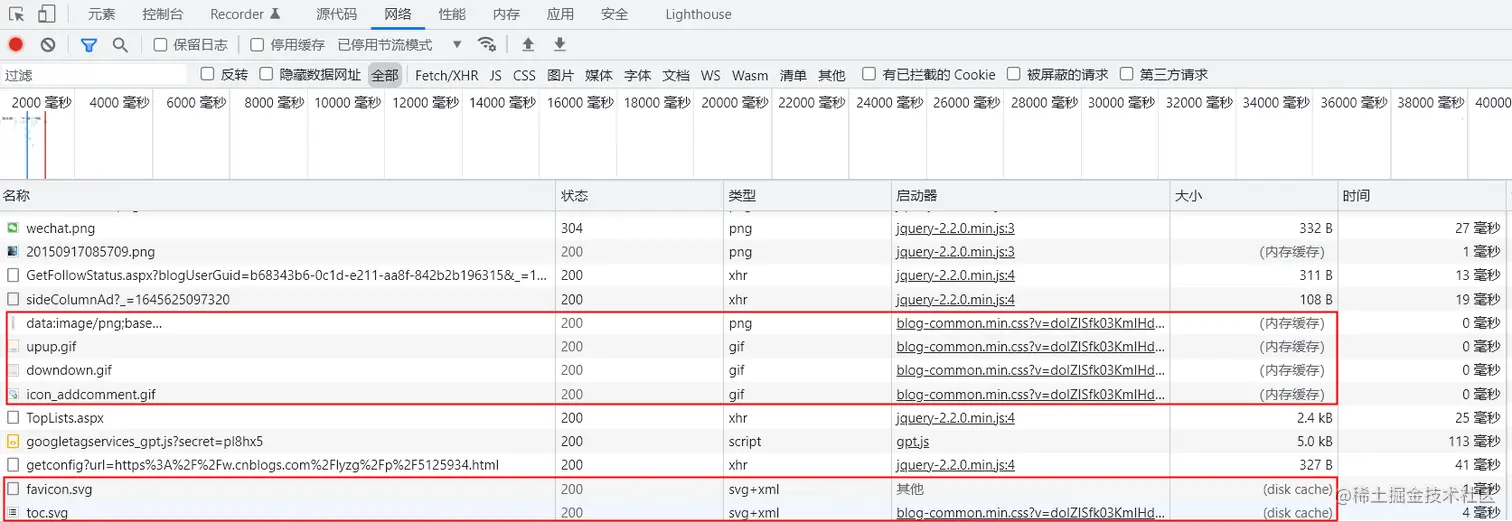1512x522 pixels.
Task: Filter by CSS requests
Action: click(x=524, y=75)
